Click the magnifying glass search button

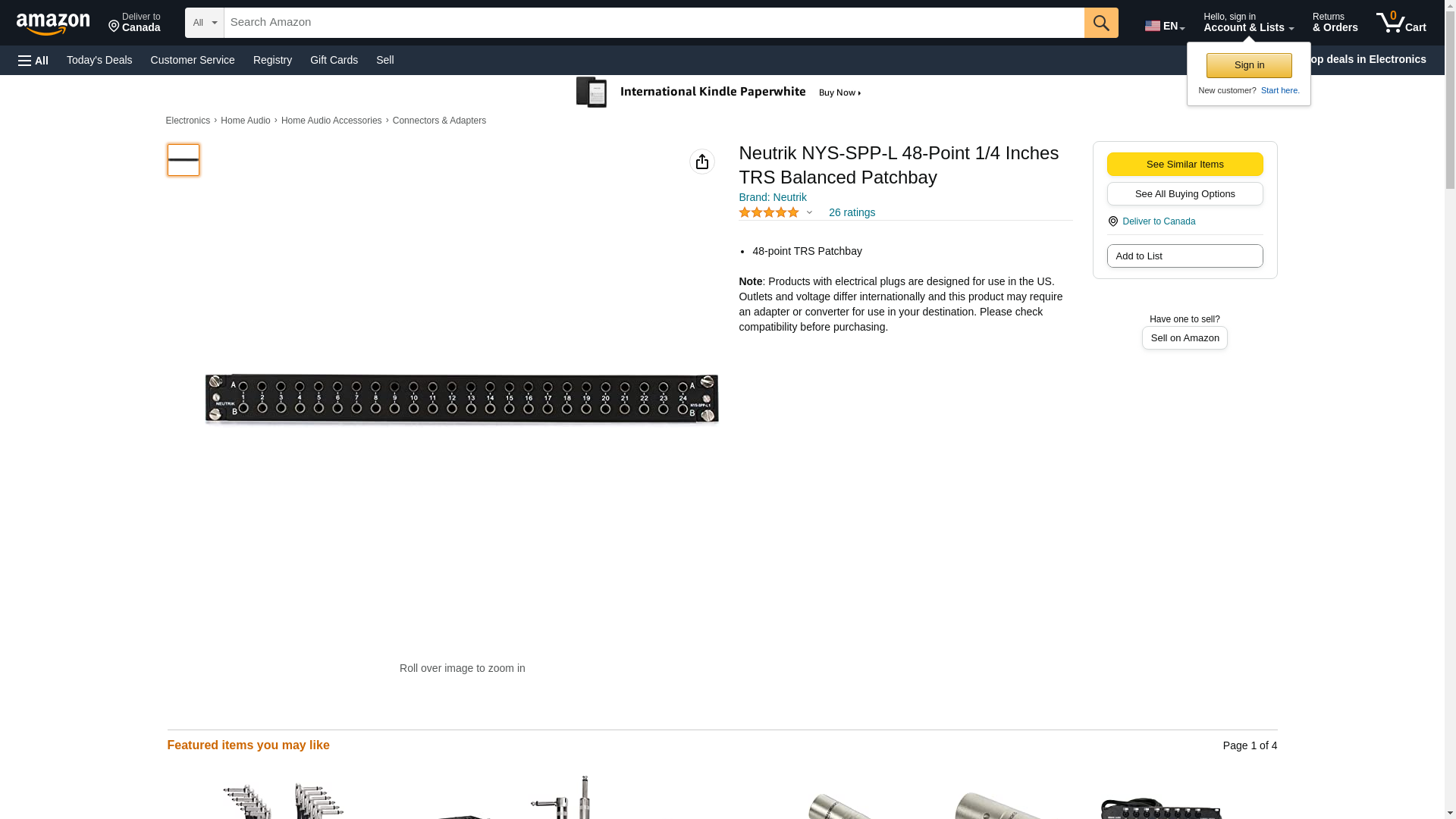click(x=1101, y=23)
